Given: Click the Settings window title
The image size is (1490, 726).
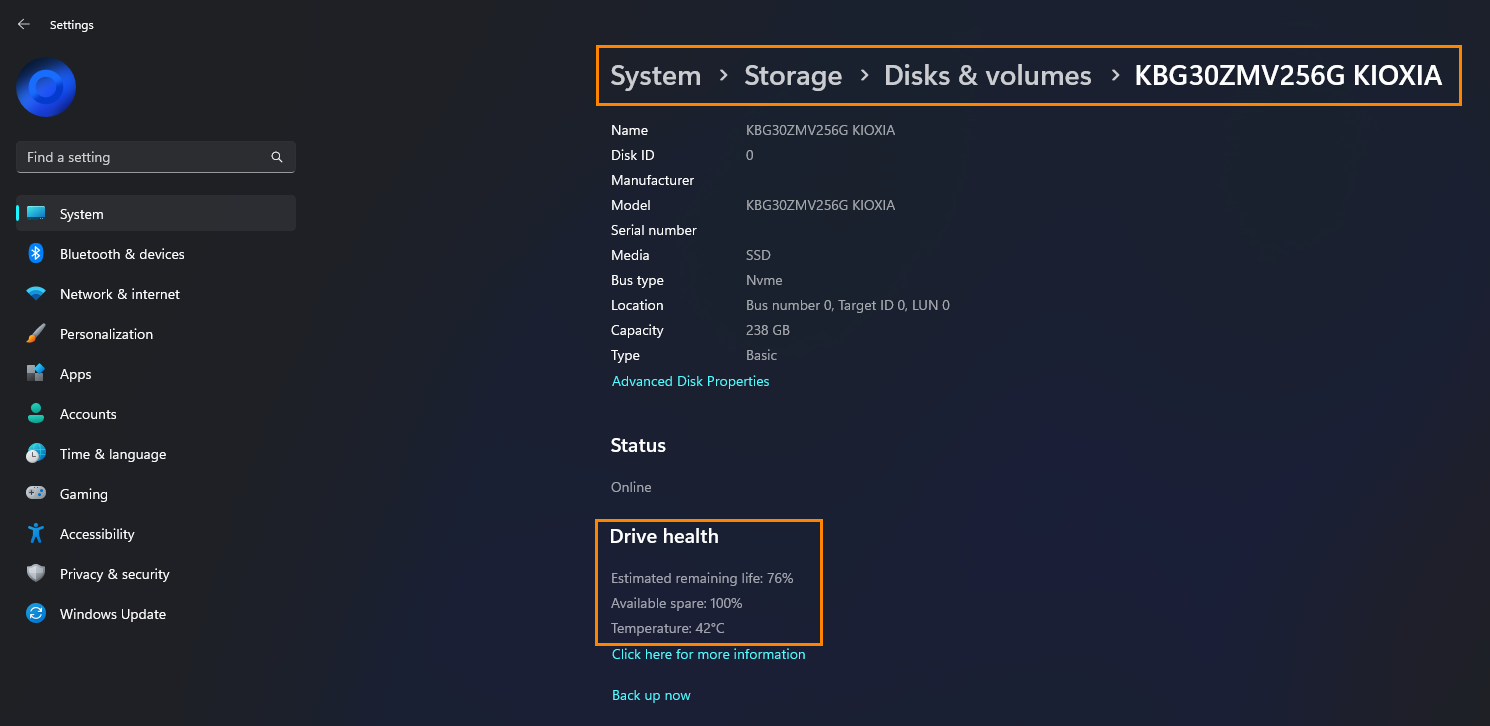Looking at the screenshot, I should (72, 25).
